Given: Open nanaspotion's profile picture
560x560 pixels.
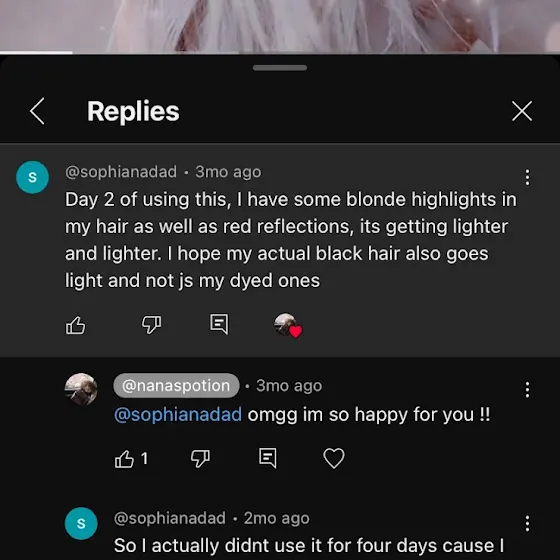Looking at the screenshot, I should [x=81, y=390].
